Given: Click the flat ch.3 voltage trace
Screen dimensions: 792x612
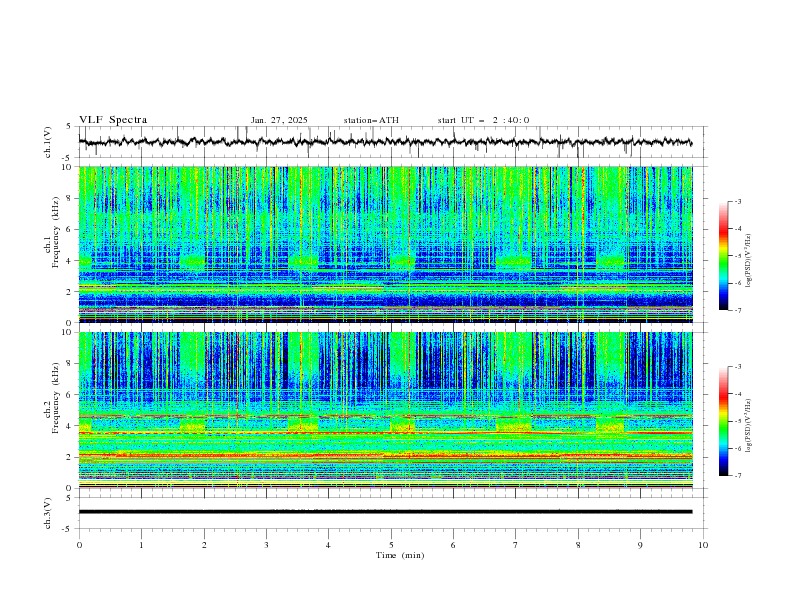Looking at the screenshot, I should tap(385, 512).
